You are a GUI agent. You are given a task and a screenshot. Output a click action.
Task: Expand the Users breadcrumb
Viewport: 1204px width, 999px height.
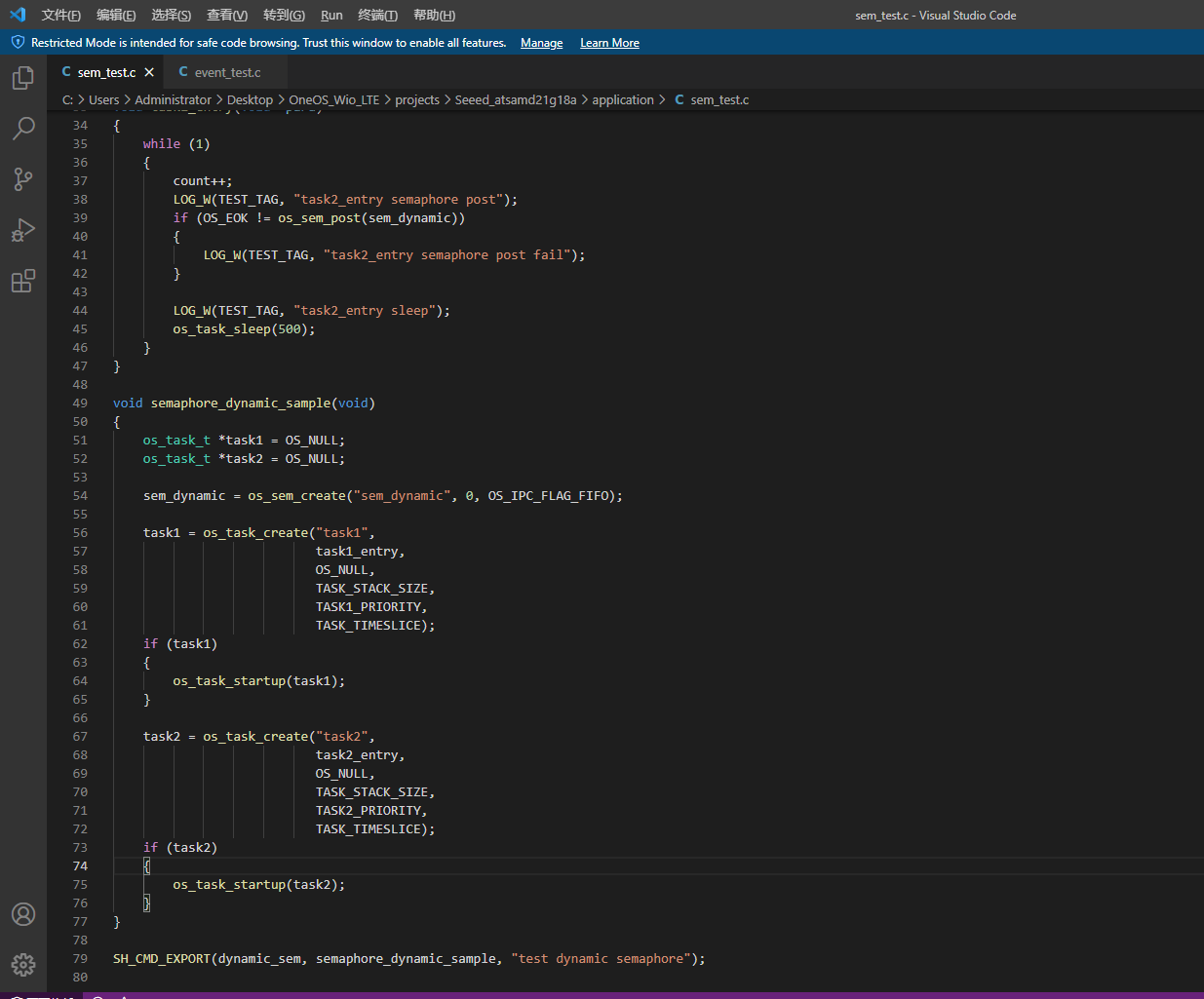coord(104,99)
